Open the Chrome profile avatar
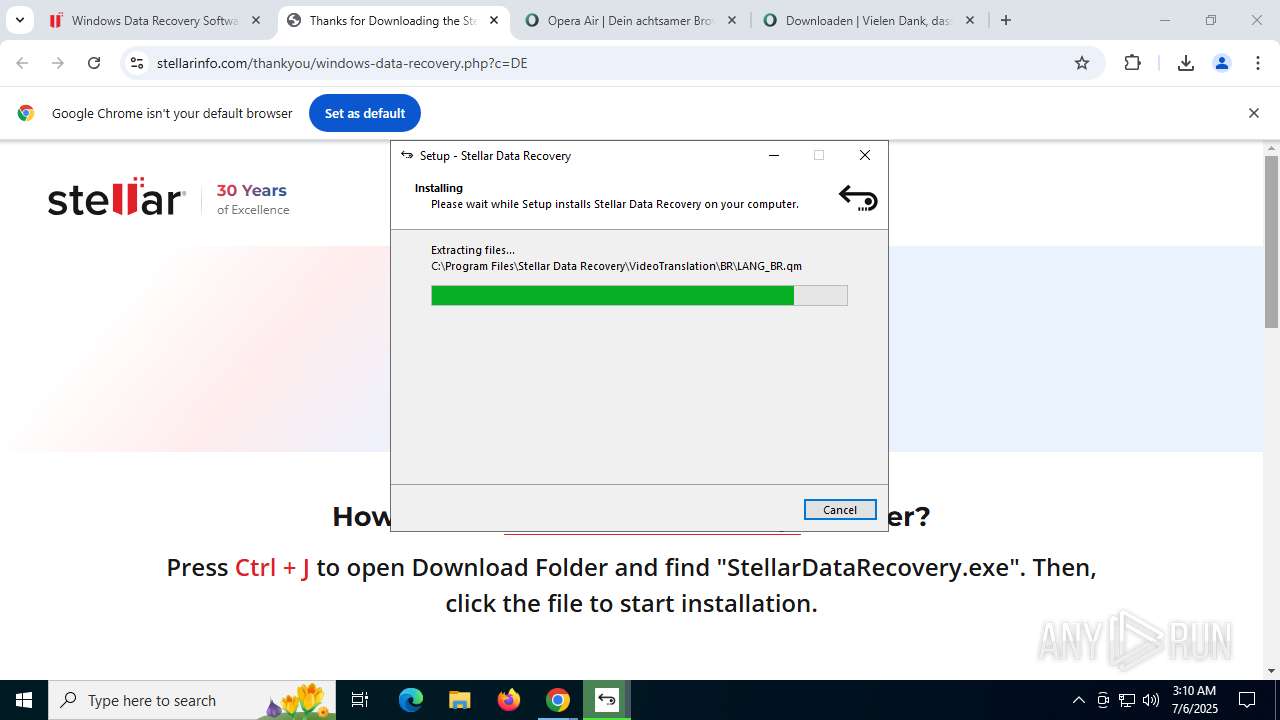 pyautogui.click(x=1222, y=63)
